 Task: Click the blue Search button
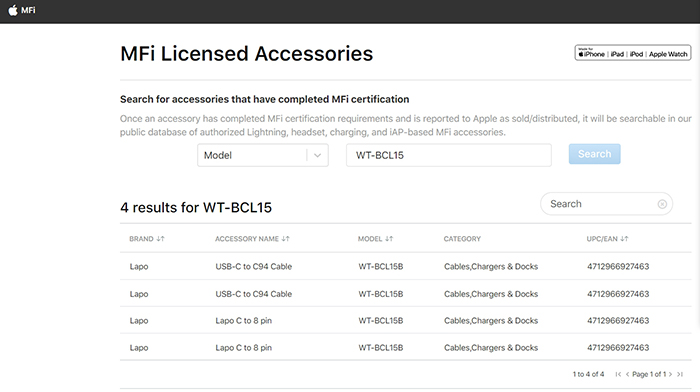594,154
